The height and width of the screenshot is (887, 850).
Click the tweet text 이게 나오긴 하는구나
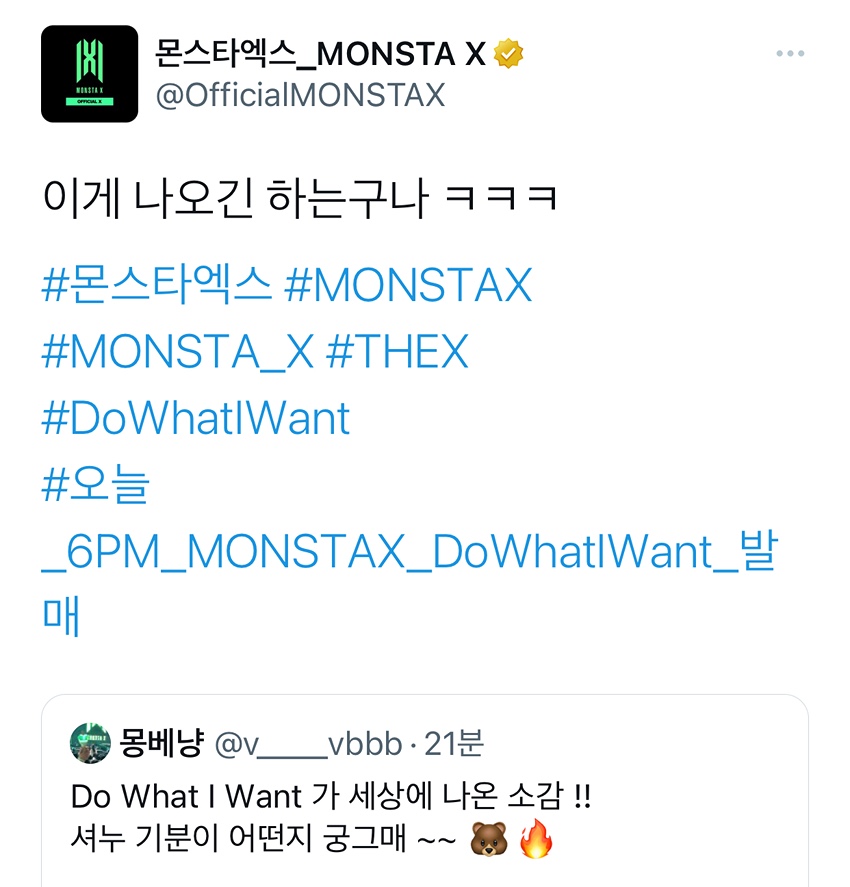coord(234,199)
